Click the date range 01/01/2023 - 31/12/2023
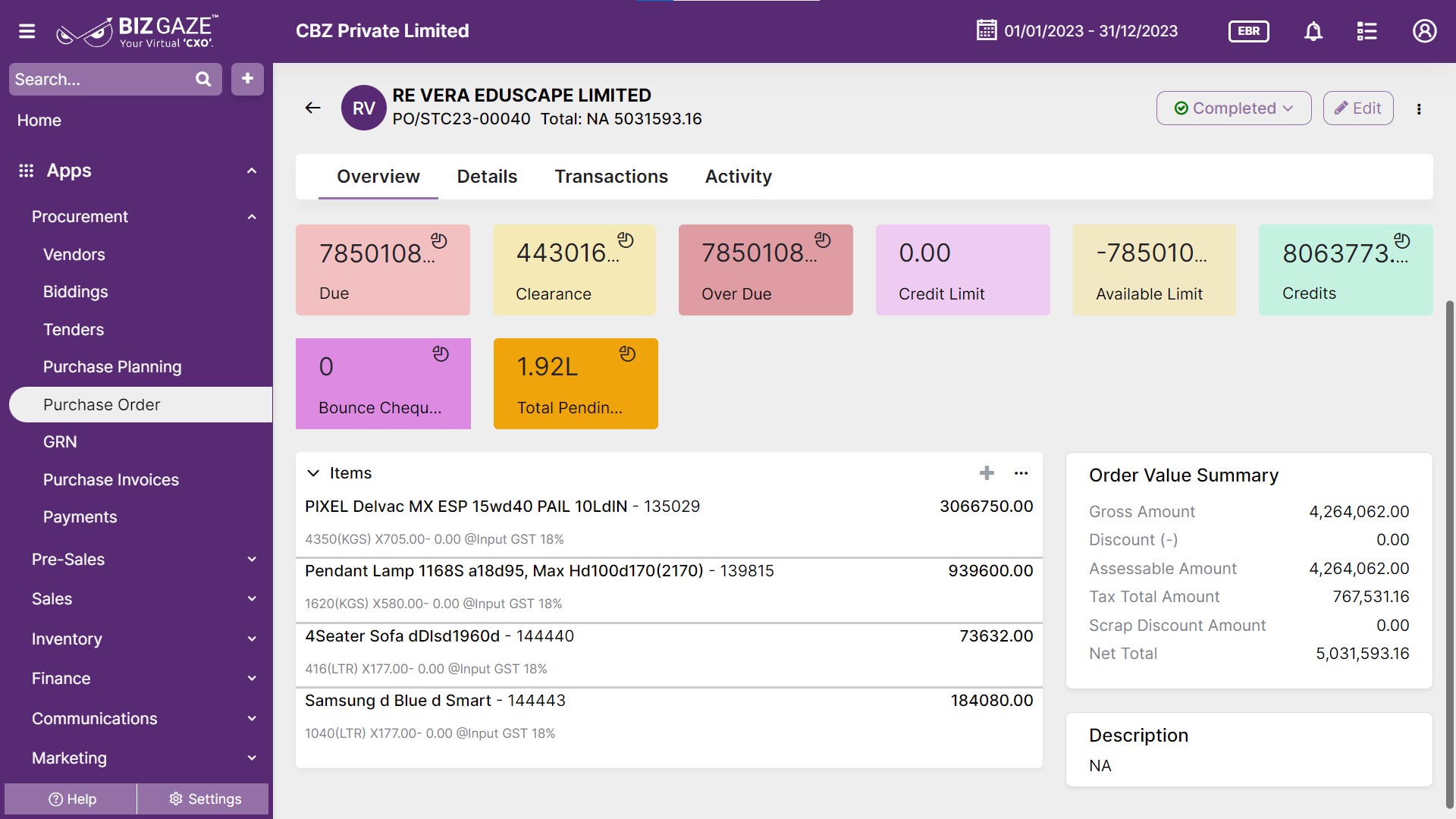This screenshot has height=819, width=1456. point(1090,31)
